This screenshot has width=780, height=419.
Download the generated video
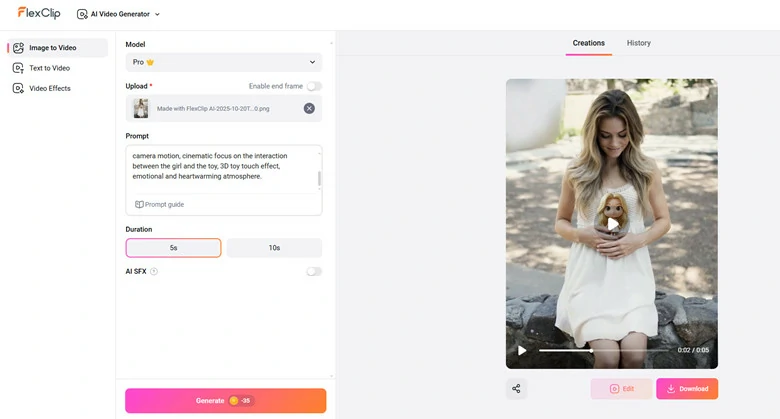tap(687, 389)
